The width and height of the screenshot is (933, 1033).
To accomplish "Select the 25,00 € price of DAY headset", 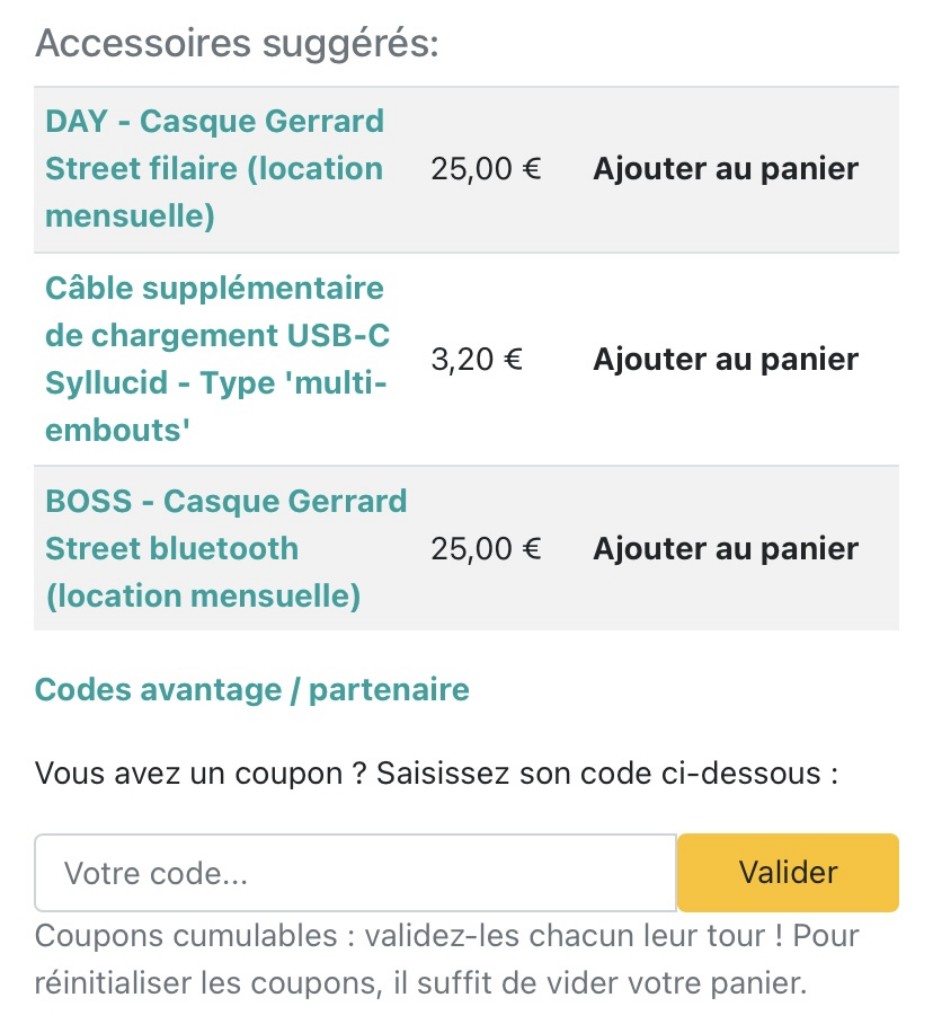I will (486, 169).
